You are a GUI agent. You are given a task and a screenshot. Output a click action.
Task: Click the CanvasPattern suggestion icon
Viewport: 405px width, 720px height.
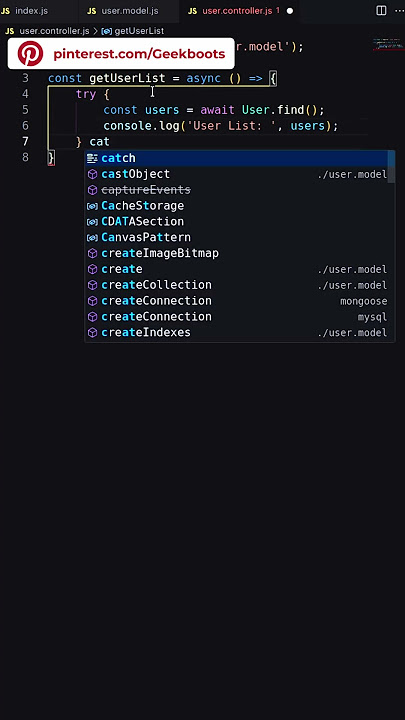pos(92,237)
